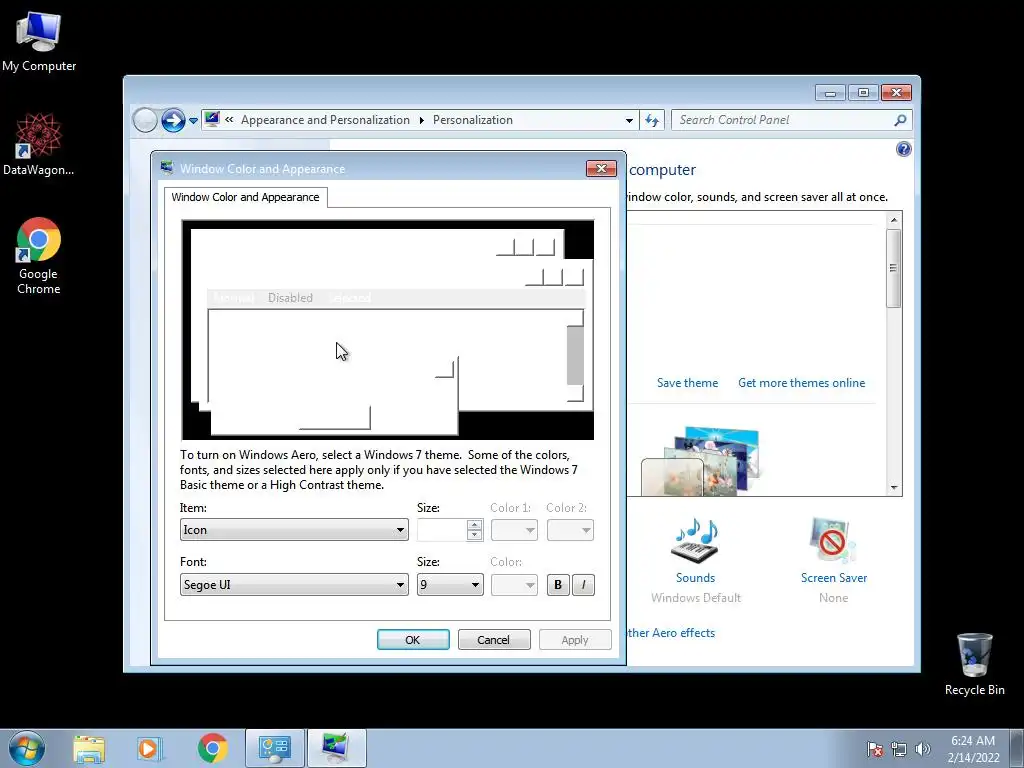This screenshot has height=768, width=1024.
Task: Click the Cancel button
Action: pyautogui.click(x=494, y=640)
